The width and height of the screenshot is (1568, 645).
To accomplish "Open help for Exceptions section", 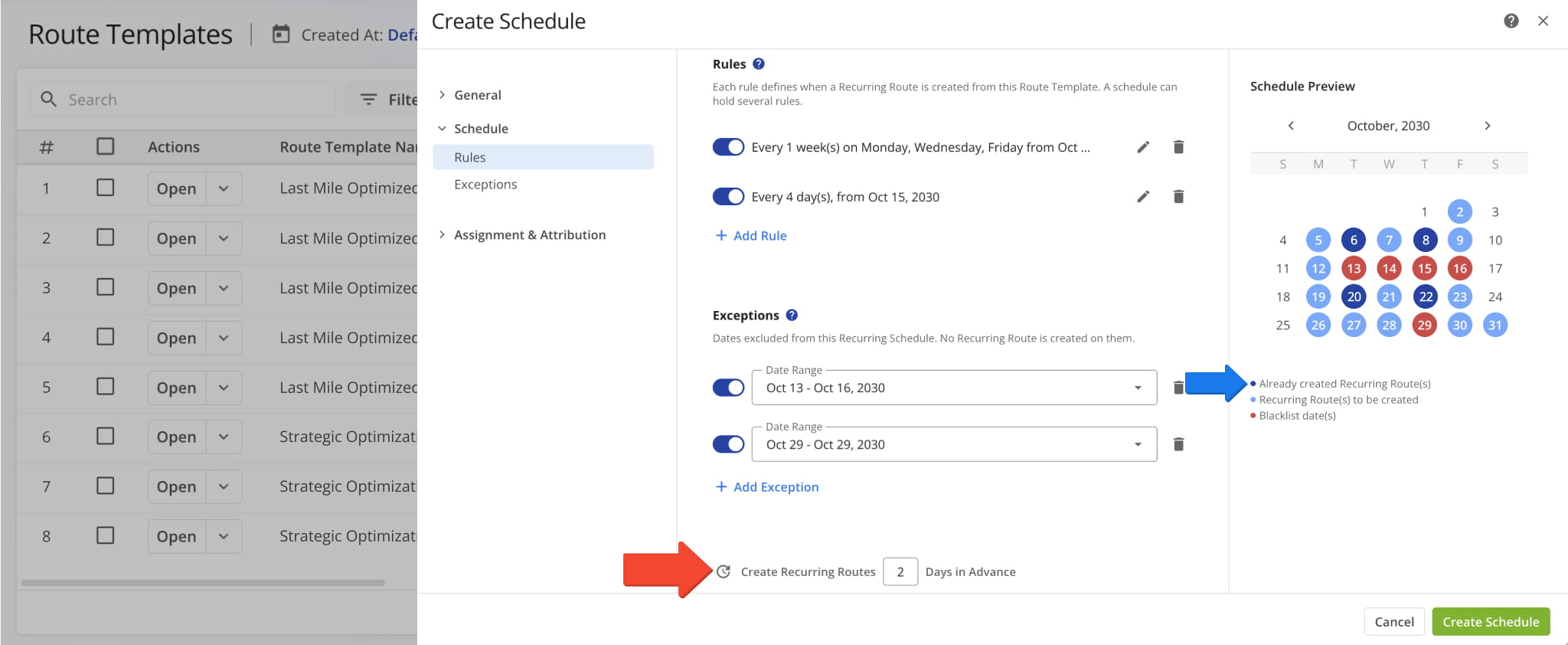I will coord(792,315).
